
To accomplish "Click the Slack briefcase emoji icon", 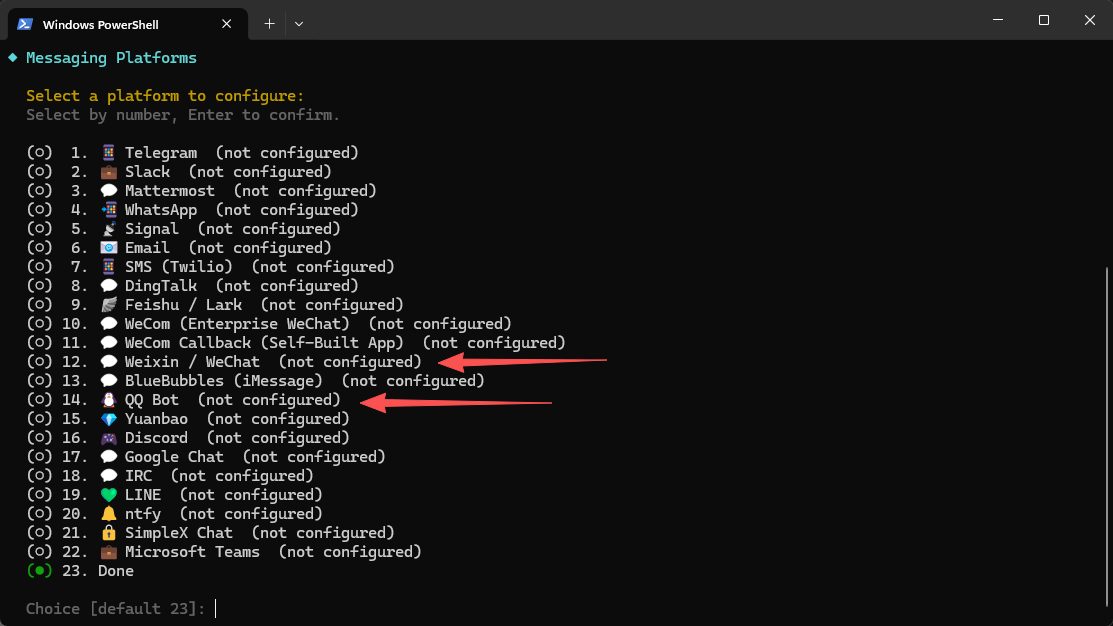I will coord(109,172).
